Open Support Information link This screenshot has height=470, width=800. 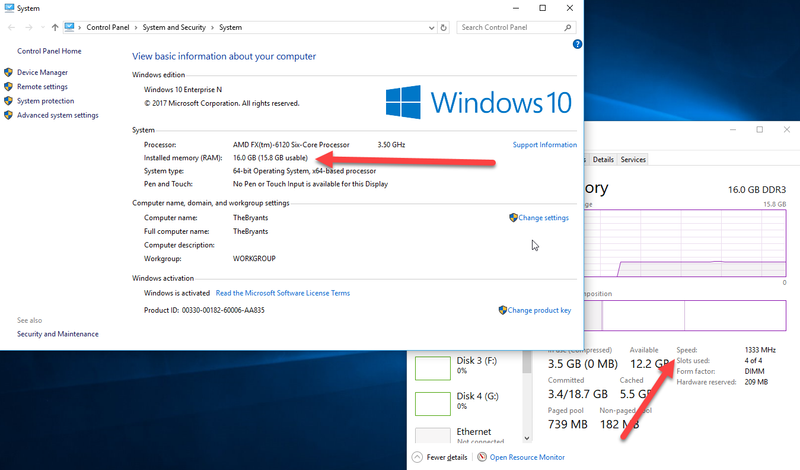pos(544,145)
